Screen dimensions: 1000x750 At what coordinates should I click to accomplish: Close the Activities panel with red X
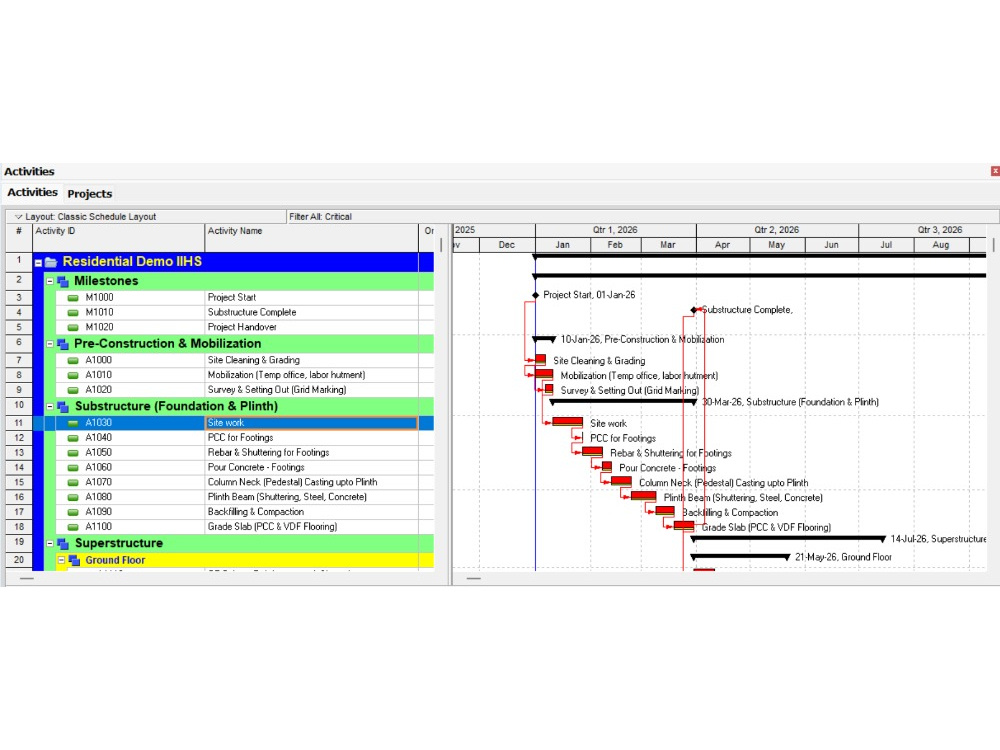[995, 171]
